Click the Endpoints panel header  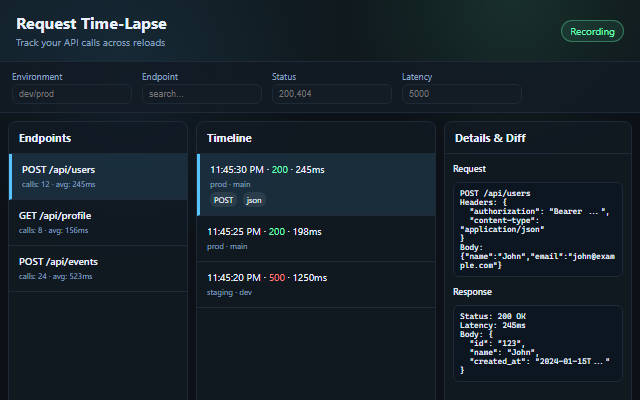pos(45,138)
